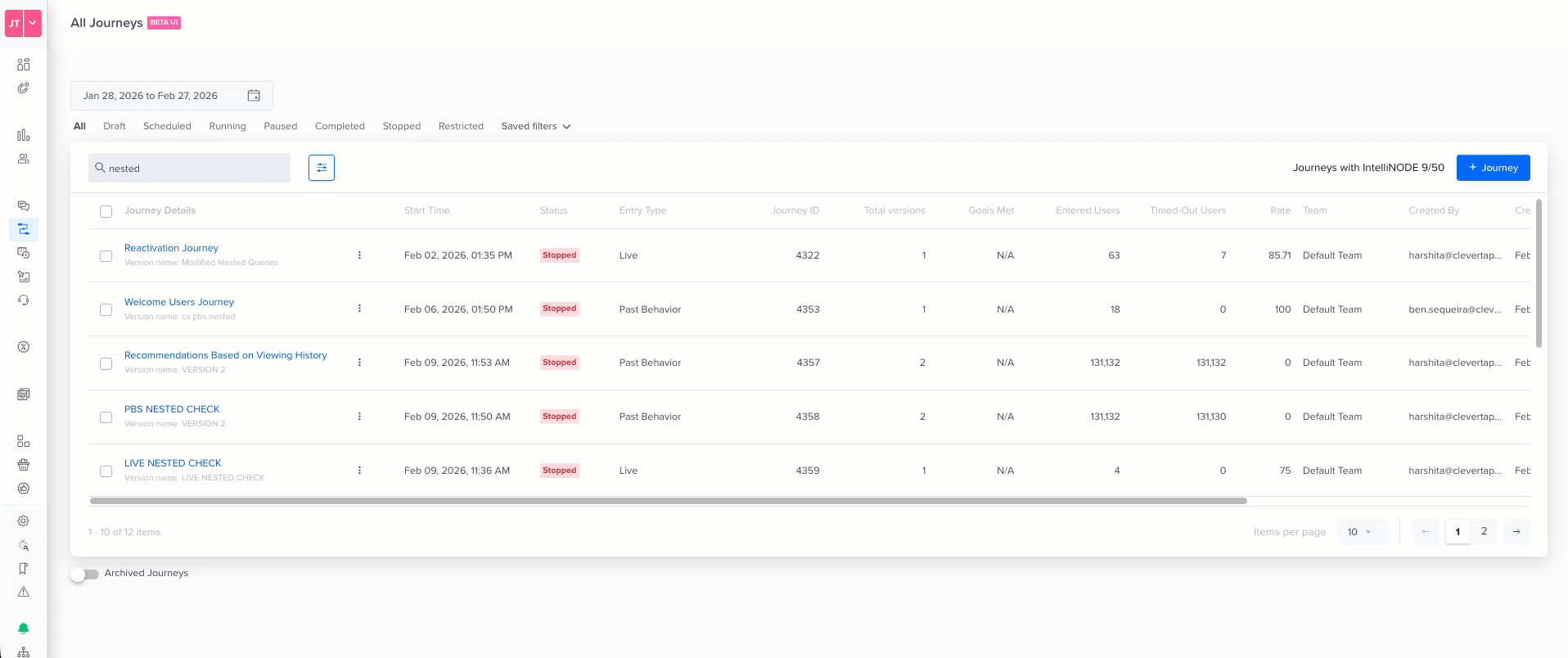Open the percent badge promos icon
1568x658 pixels.
(x=24, y=347)
